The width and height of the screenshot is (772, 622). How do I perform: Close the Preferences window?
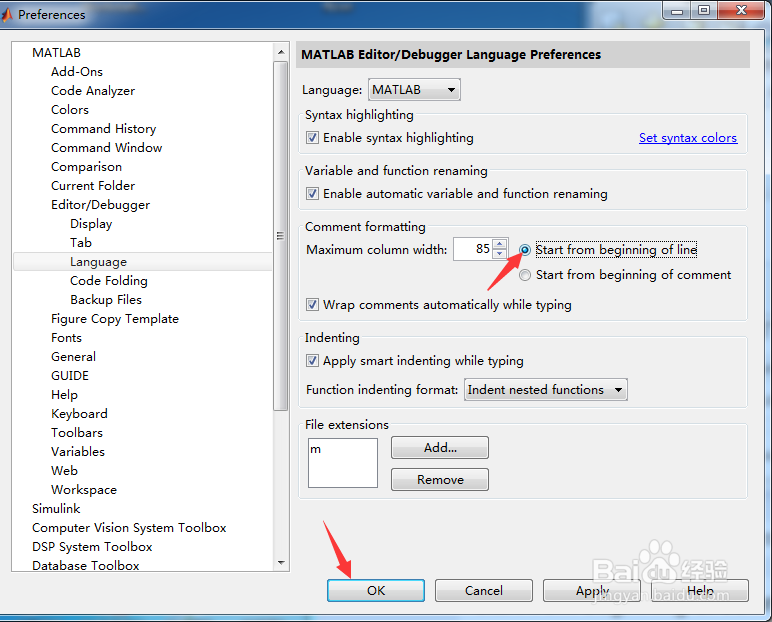click(x=741, y=11)
